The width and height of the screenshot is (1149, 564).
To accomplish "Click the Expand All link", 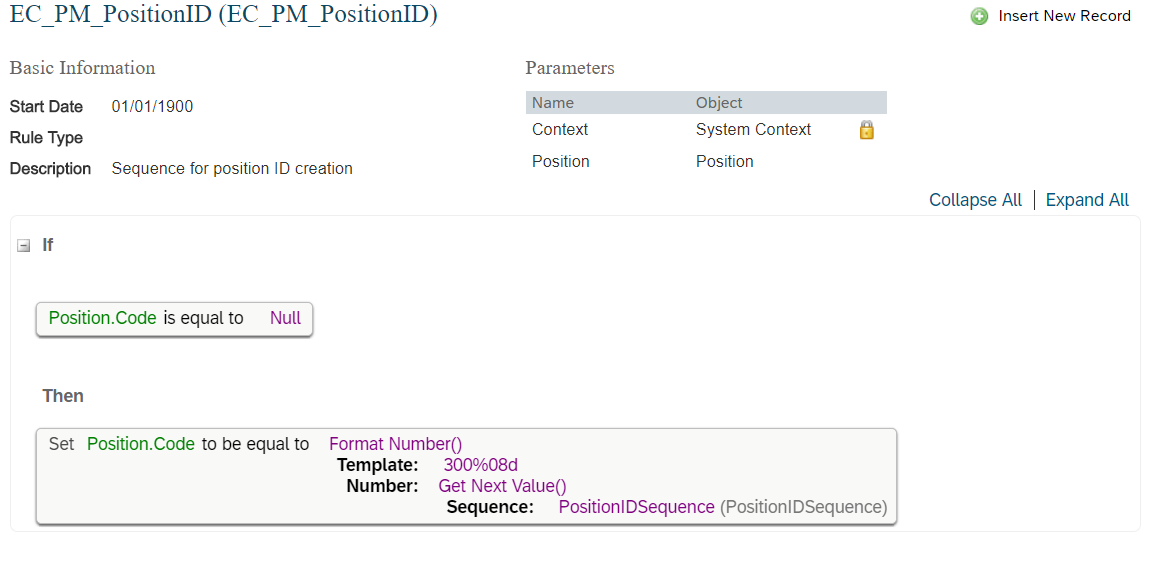I will pos(1087,200).
